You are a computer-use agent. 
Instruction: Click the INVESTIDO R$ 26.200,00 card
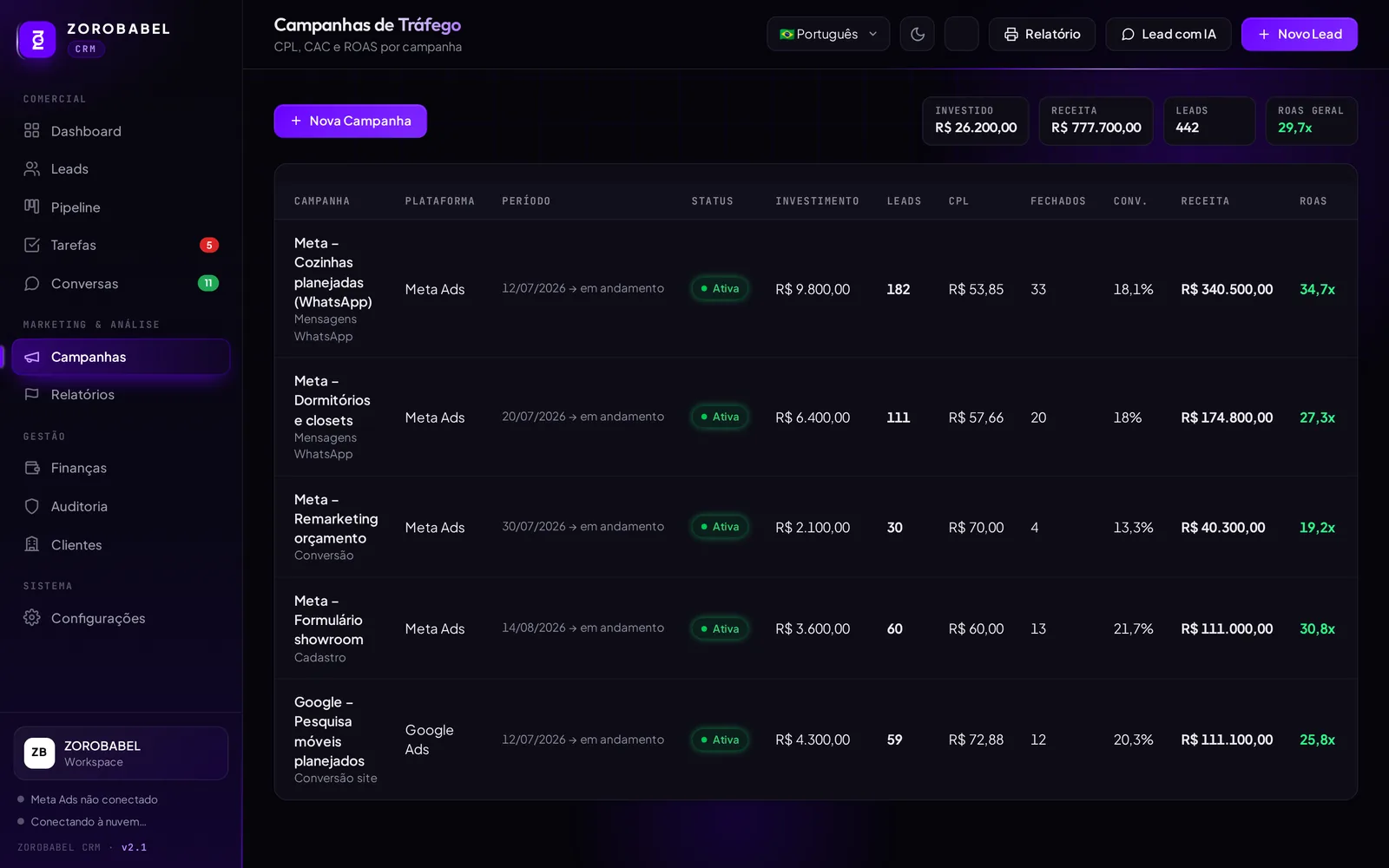pyautogui.click(x=975, y=121)
